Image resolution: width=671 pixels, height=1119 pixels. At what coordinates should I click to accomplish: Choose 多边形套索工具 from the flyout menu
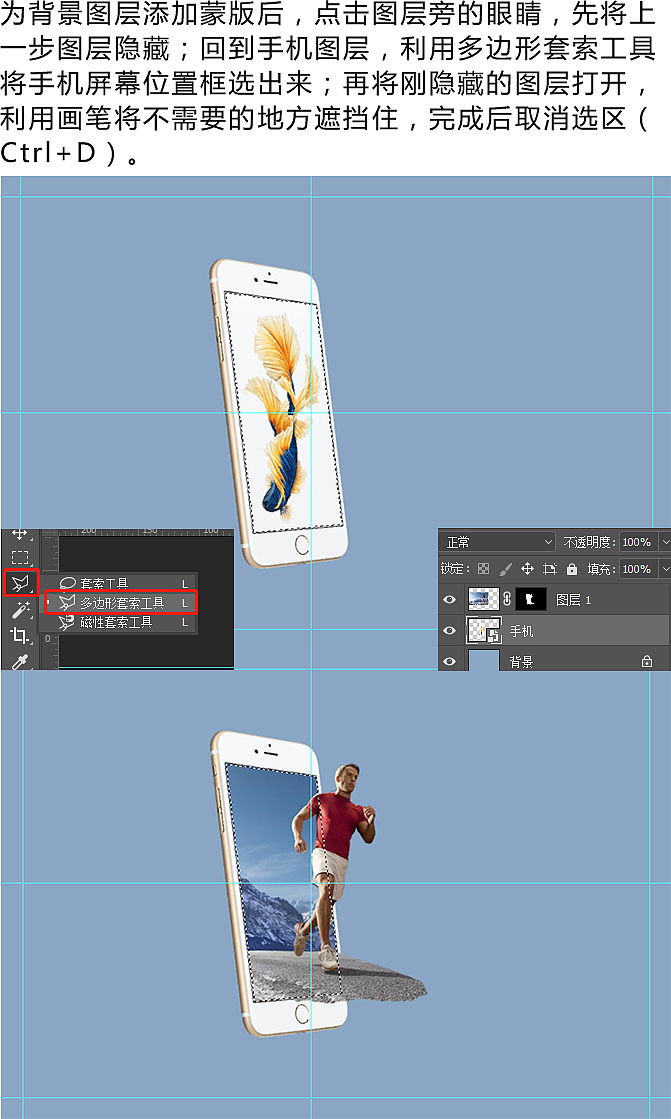pyautogui.click(x=121, y=603)
